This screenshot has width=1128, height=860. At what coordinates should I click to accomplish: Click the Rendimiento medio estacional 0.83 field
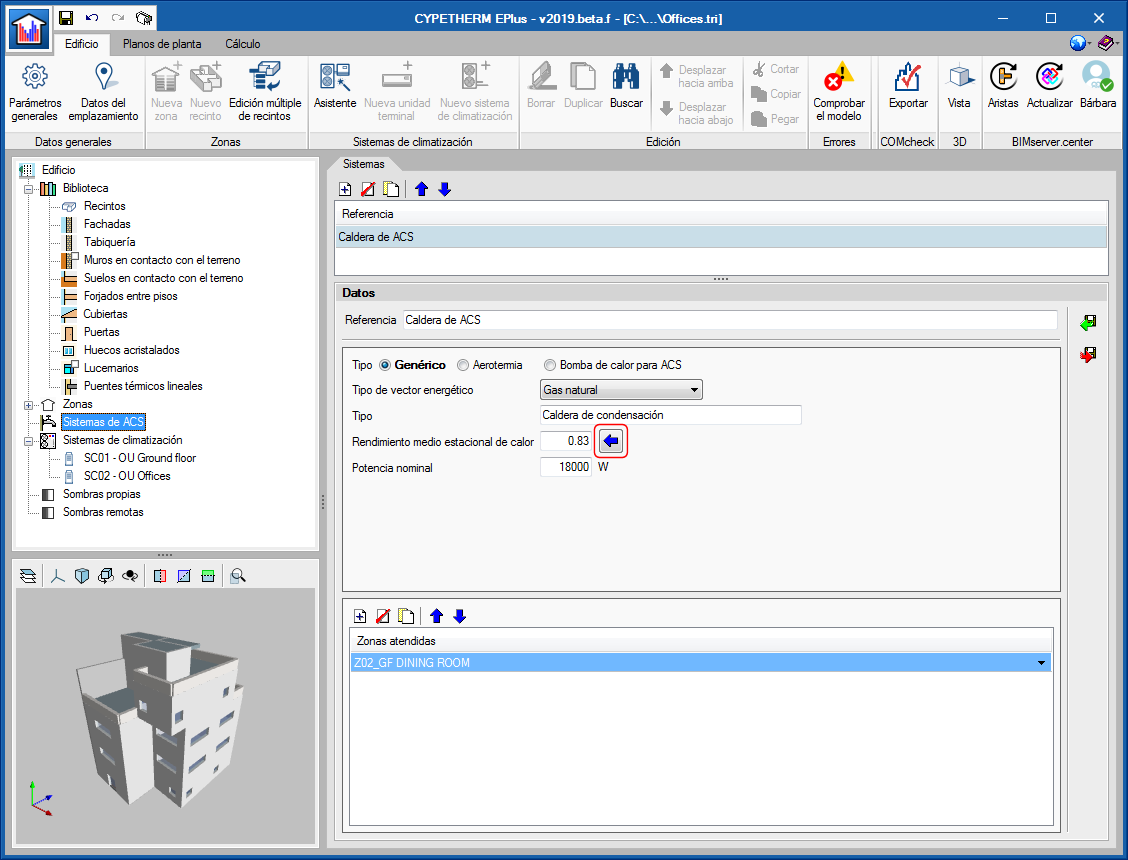point(565,441)
